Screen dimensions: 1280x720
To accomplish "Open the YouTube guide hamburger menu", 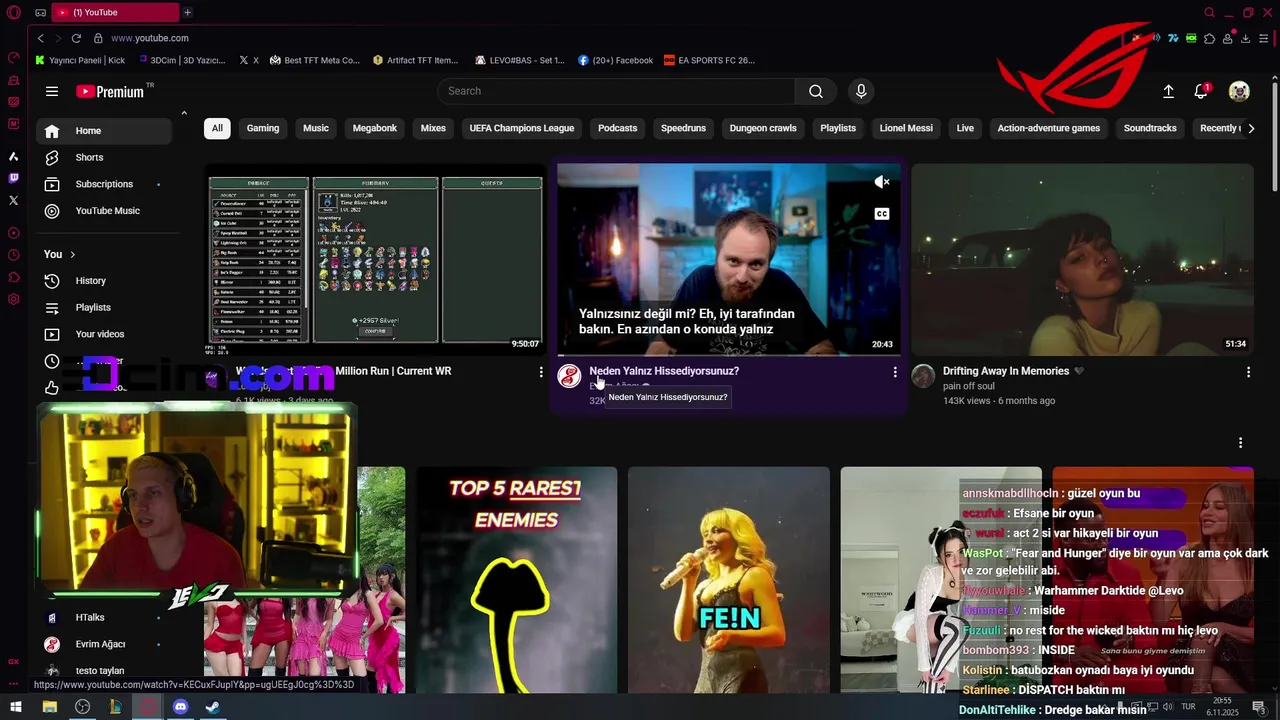I will pyautogui.click(x=52, y=91).
